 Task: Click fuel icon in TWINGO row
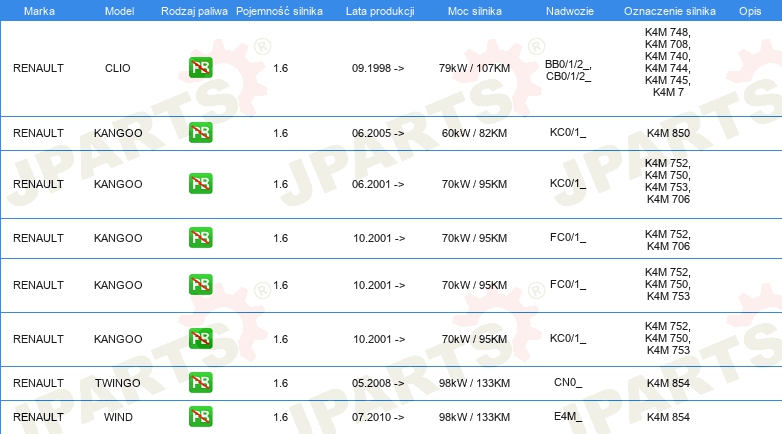(200, 383)
